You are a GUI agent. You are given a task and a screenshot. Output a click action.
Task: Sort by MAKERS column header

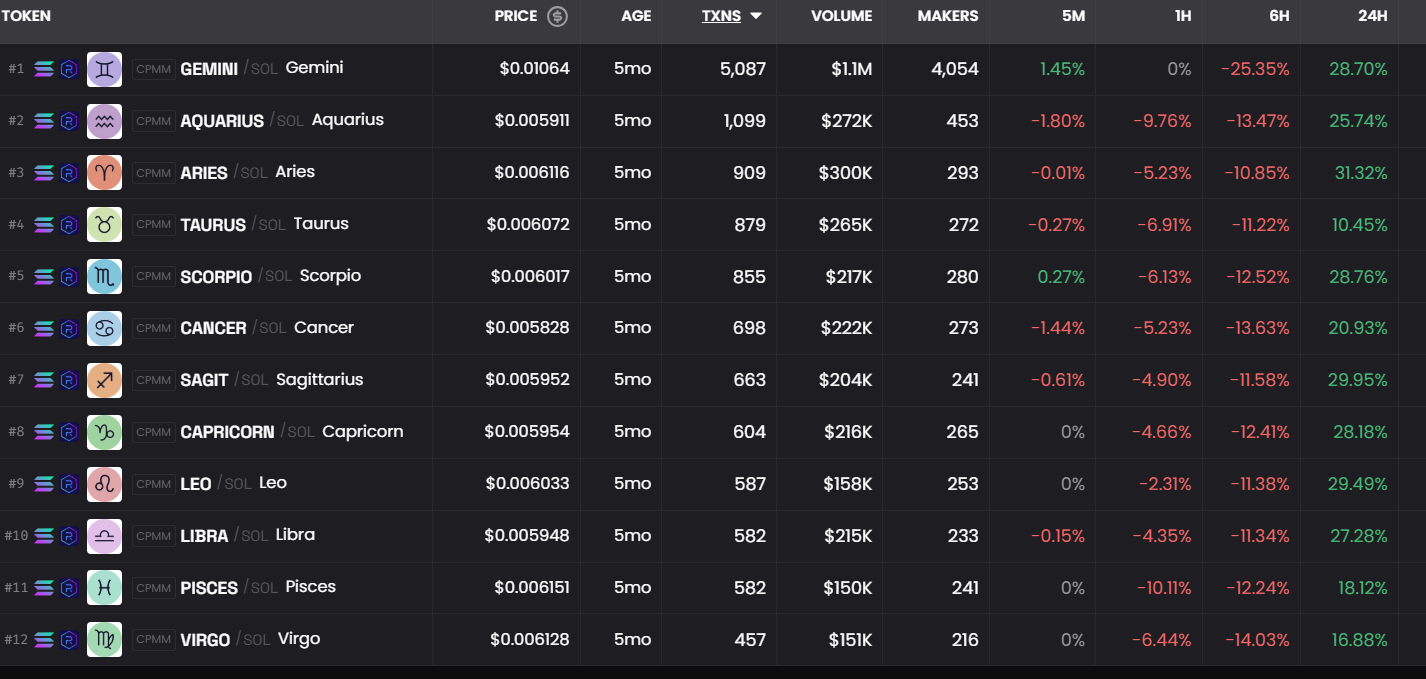click(x=947, y=16)
